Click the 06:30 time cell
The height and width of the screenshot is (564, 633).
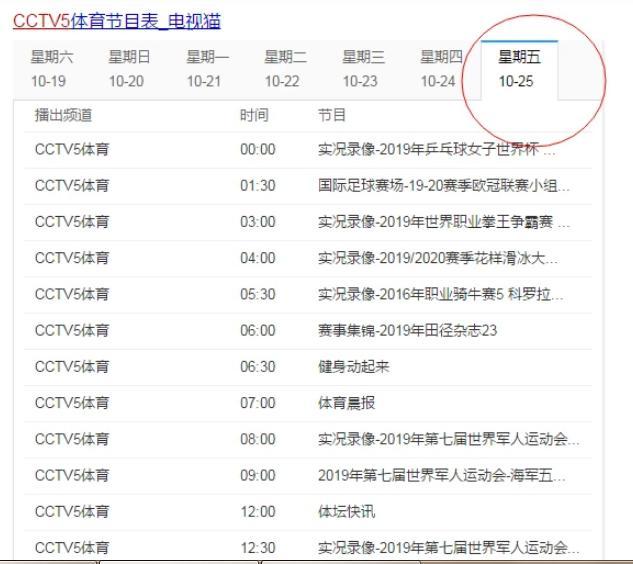pyautogui.click(x=258, y=367)
